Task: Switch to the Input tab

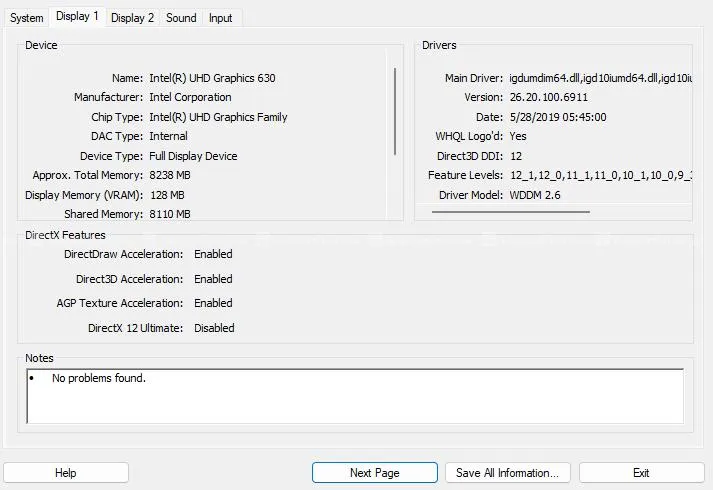Action: 220,18
